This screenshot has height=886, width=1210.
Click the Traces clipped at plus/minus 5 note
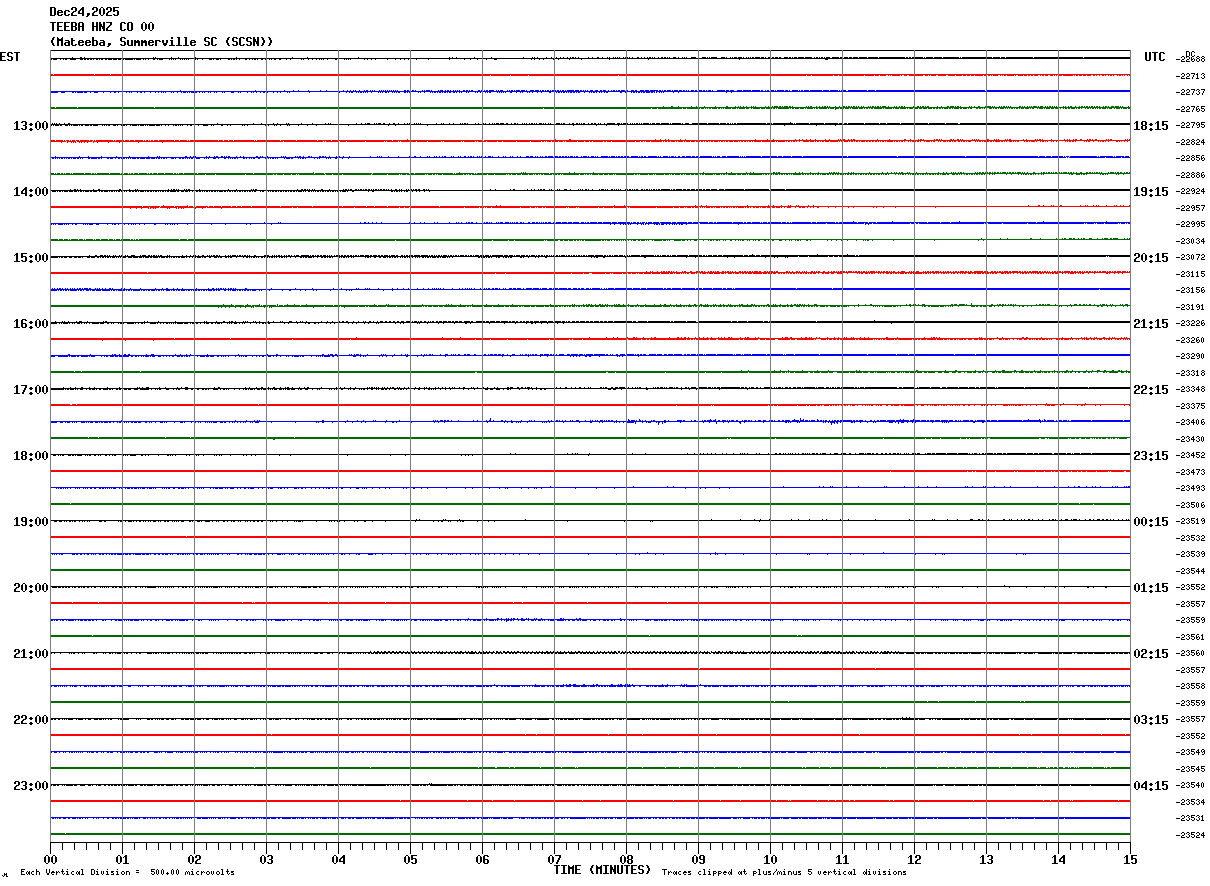[x=784, y=873]
